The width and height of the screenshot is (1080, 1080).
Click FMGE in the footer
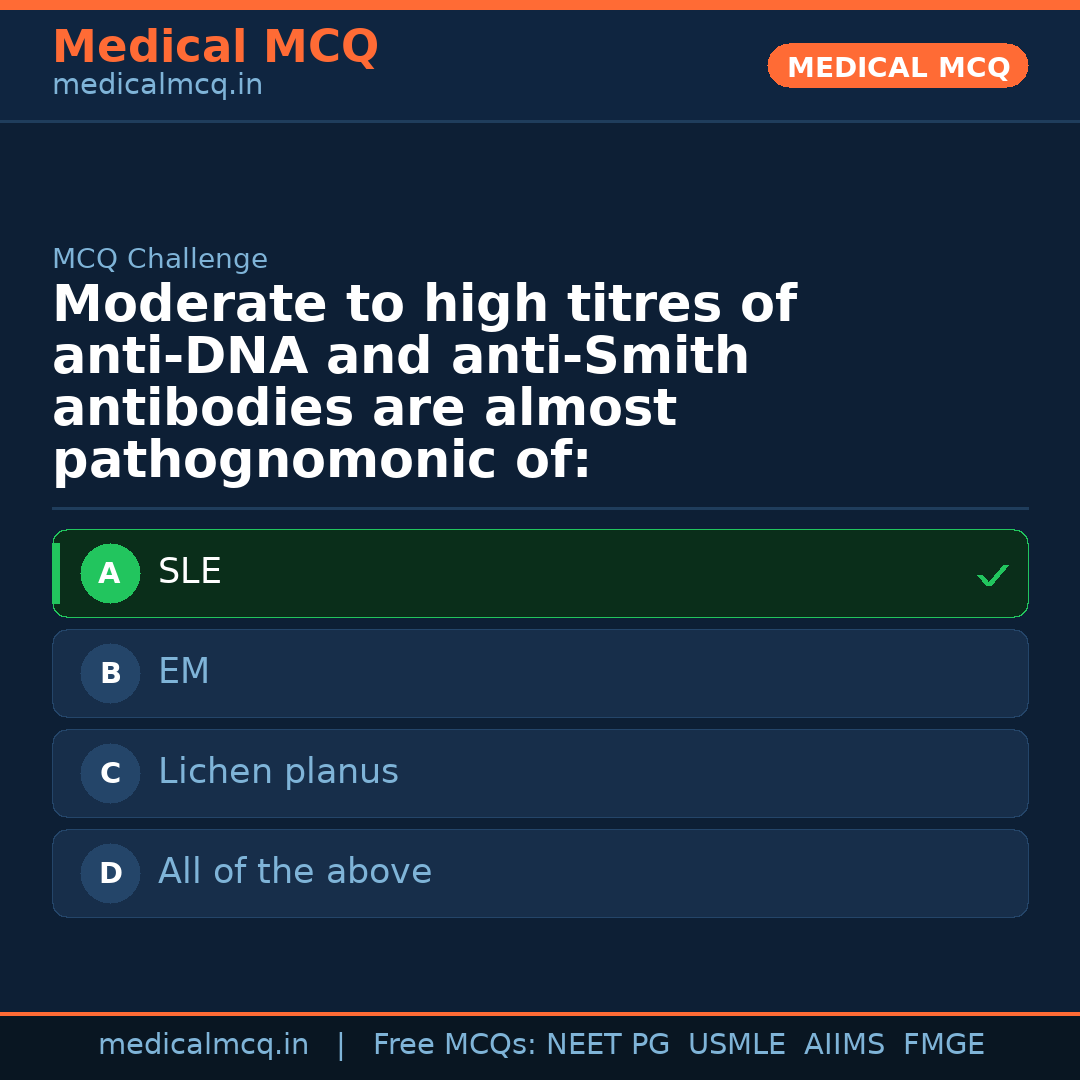pyautogui.click(x=944, y=1045)
